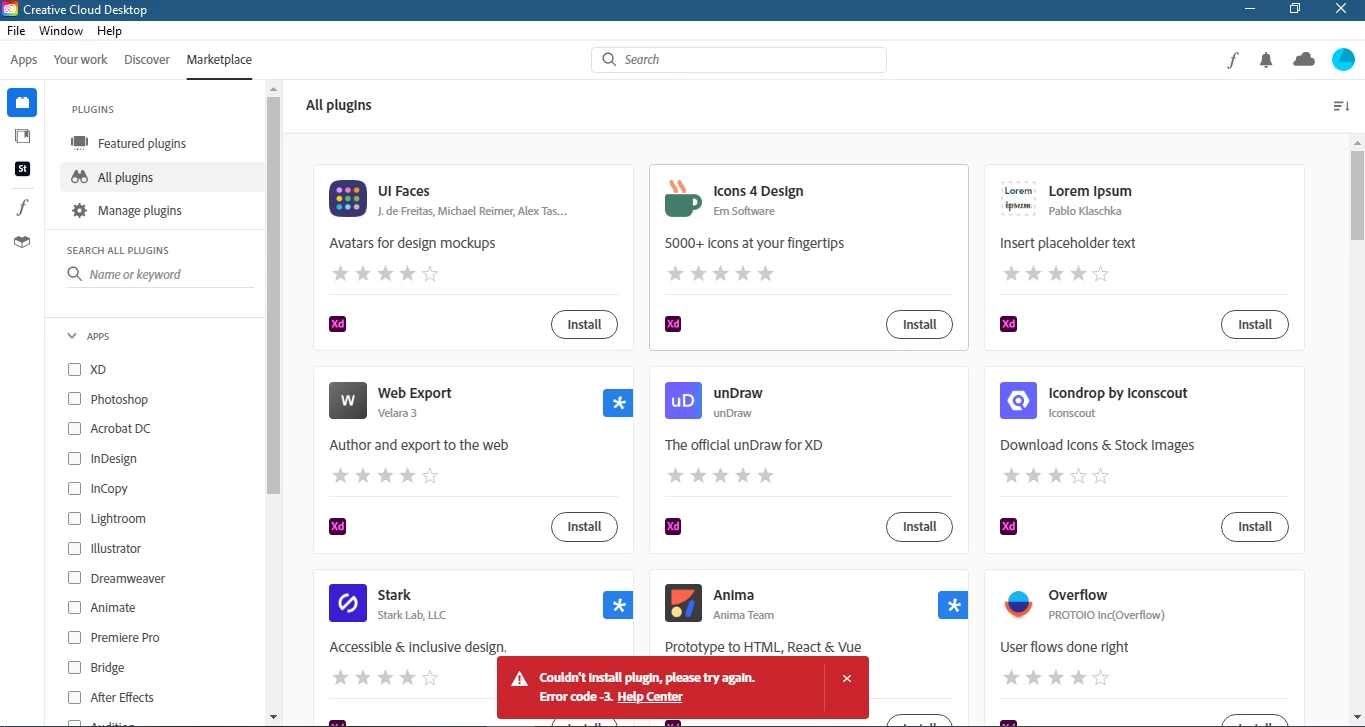This screenshot has height=727, width=1365.
Task: Check the Premiere Pro filter
Action: pyautogui.click(x=74, y=637)
